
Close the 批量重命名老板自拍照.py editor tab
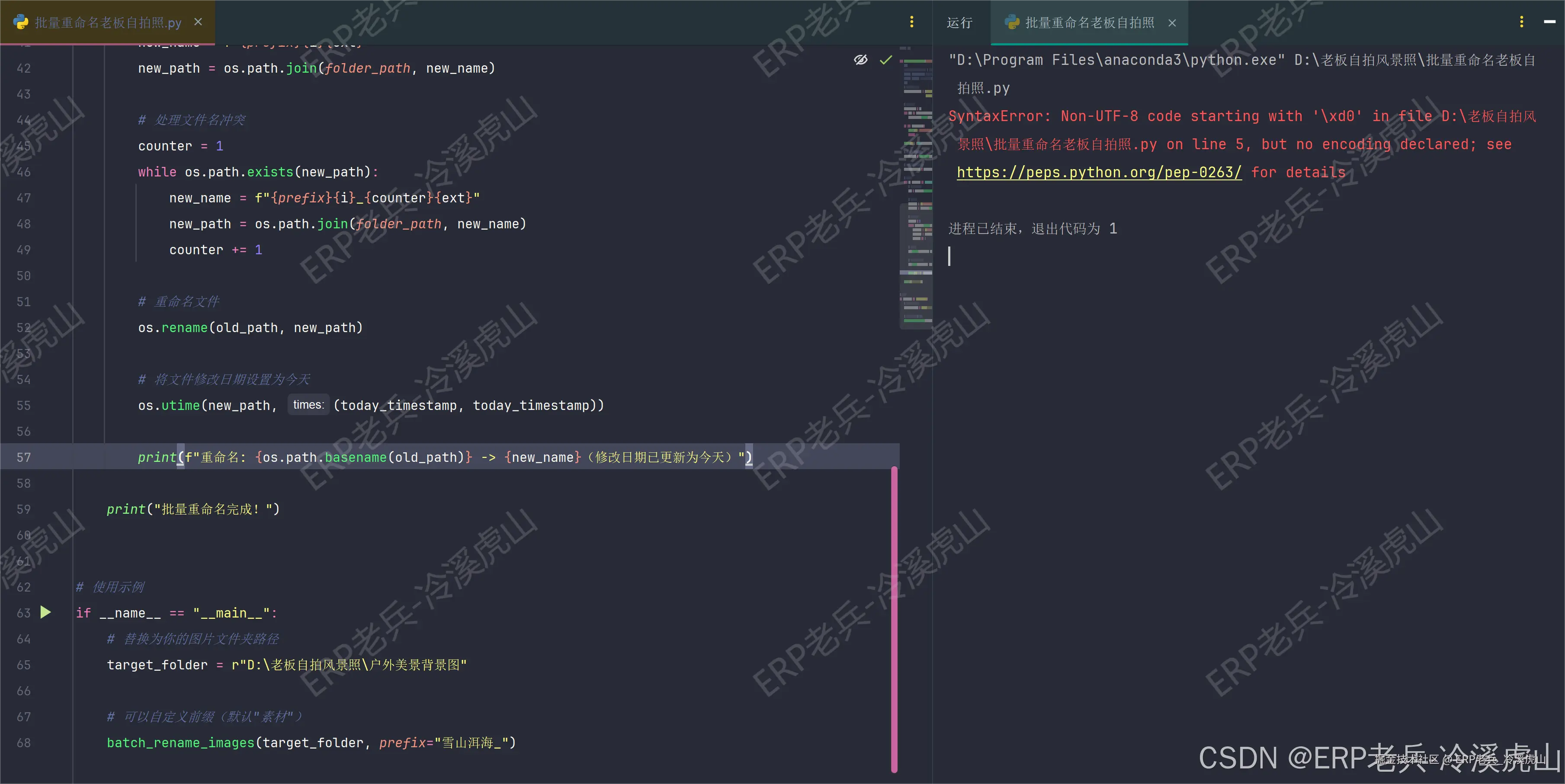coord(198,22)
